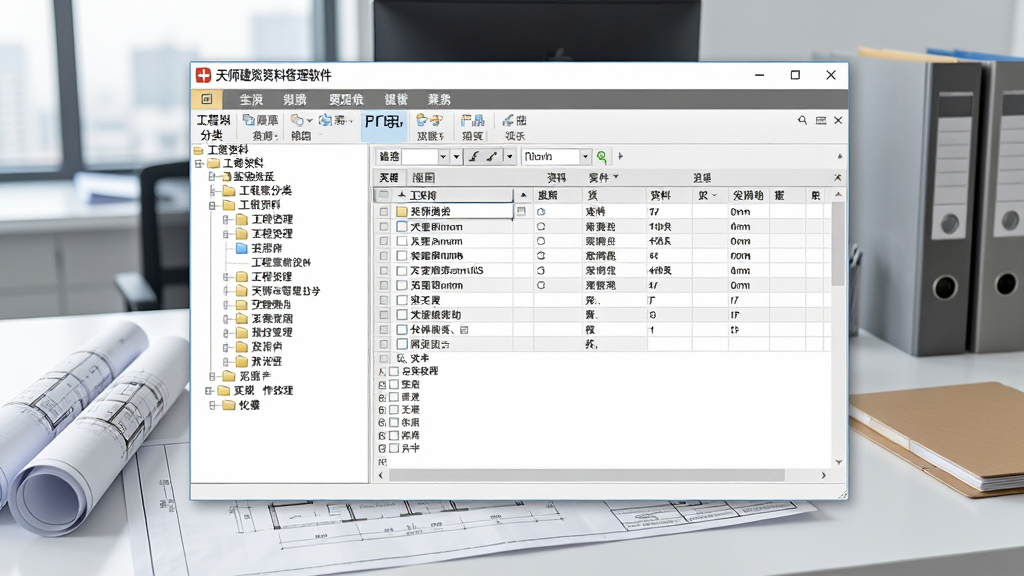This screenshot has height=576, width=1024.
Task: Open the combo box left of the green search icon
Action: point(556,157)
